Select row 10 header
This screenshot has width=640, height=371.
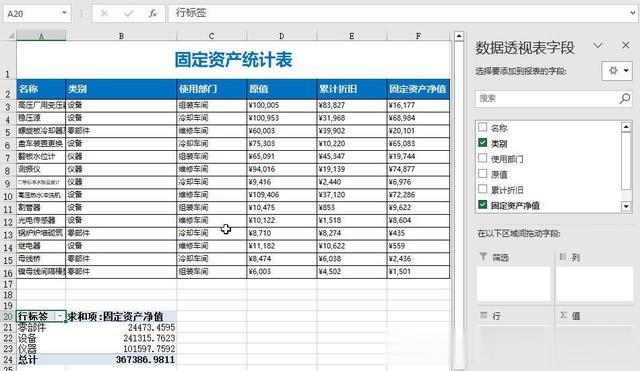point(8,196)
